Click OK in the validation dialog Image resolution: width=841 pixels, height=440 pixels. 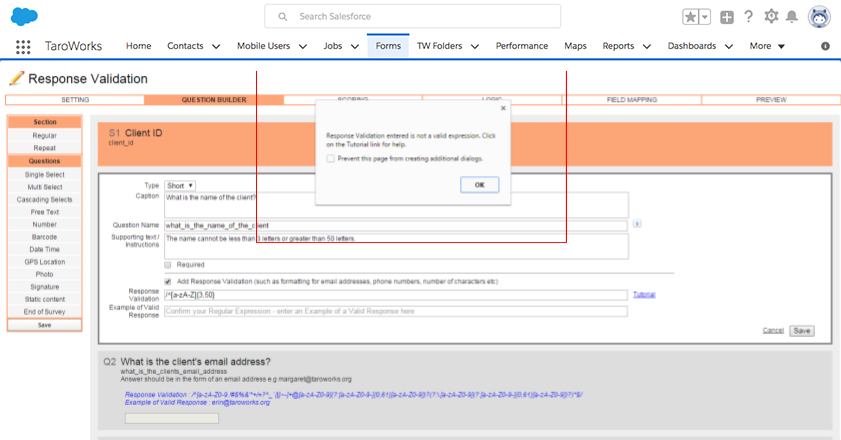pos(479,185)
